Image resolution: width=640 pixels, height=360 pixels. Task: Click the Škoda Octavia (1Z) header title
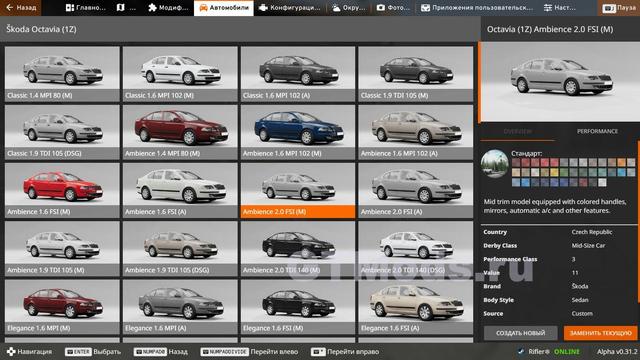[x=41, y=29]
